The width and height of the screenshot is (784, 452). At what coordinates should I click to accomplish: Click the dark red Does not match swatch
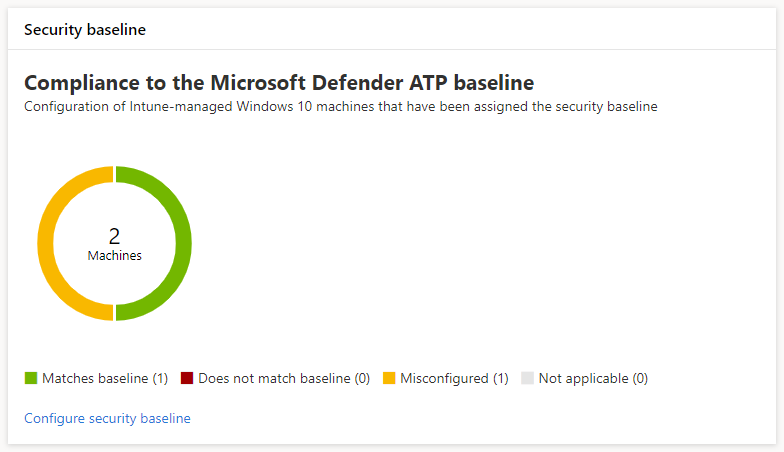(187, 378)
